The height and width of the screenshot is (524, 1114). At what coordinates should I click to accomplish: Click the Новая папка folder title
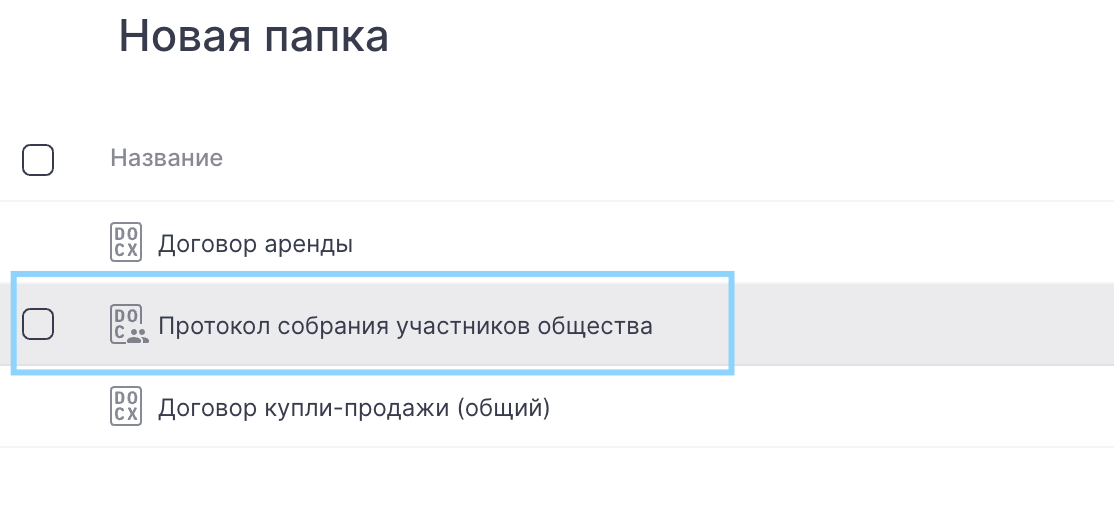pyautogui.click(x=254, y=37)
